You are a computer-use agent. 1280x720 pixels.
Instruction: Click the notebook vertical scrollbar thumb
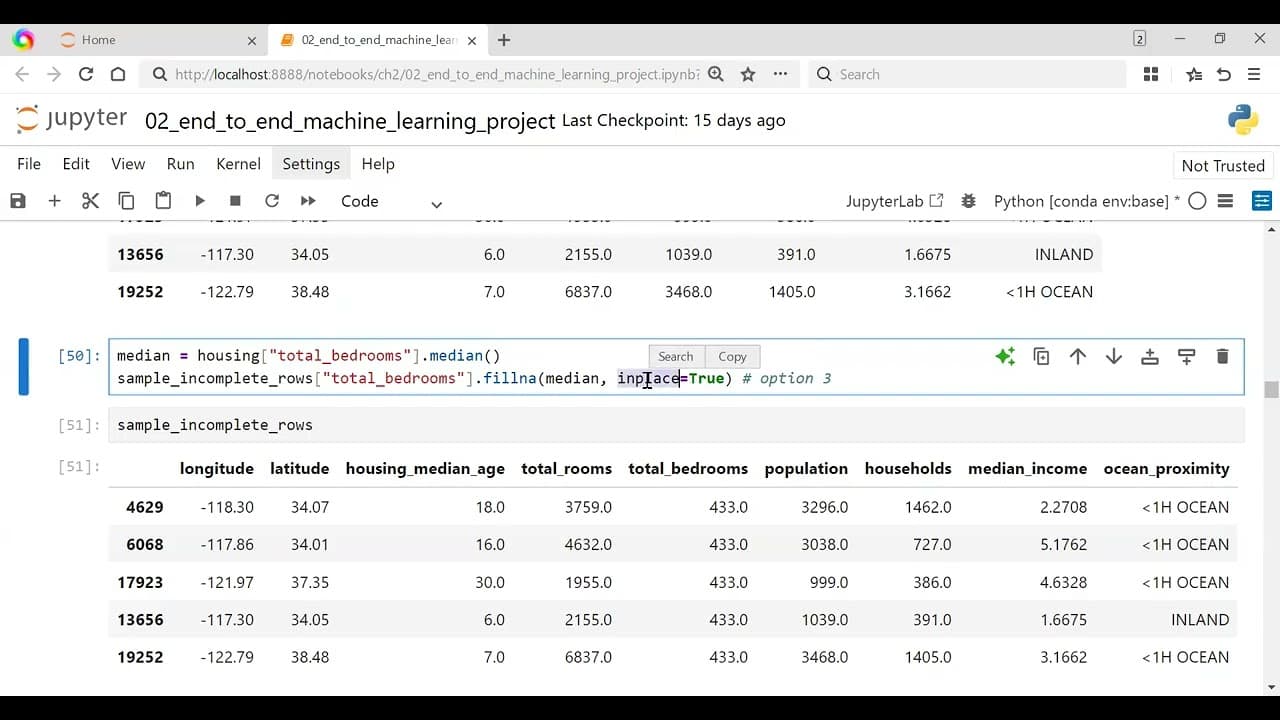1271,390
